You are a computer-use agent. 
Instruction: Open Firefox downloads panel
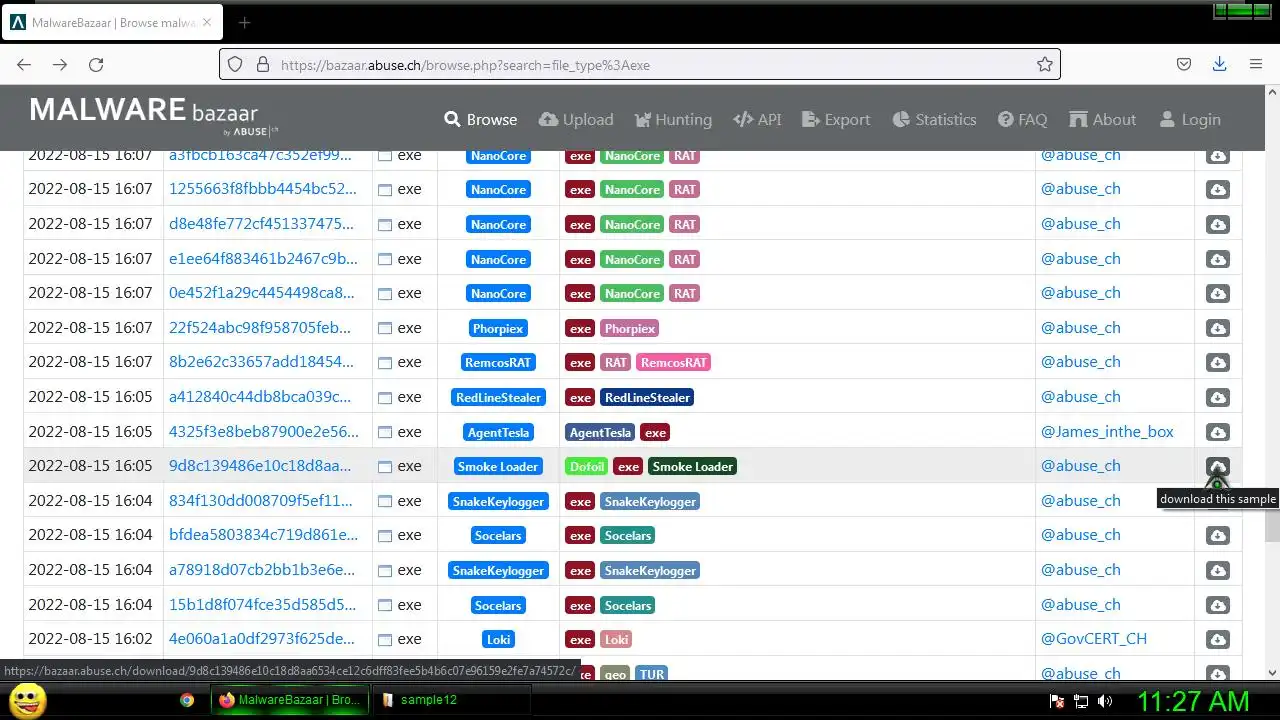[x=1219, y=64]
